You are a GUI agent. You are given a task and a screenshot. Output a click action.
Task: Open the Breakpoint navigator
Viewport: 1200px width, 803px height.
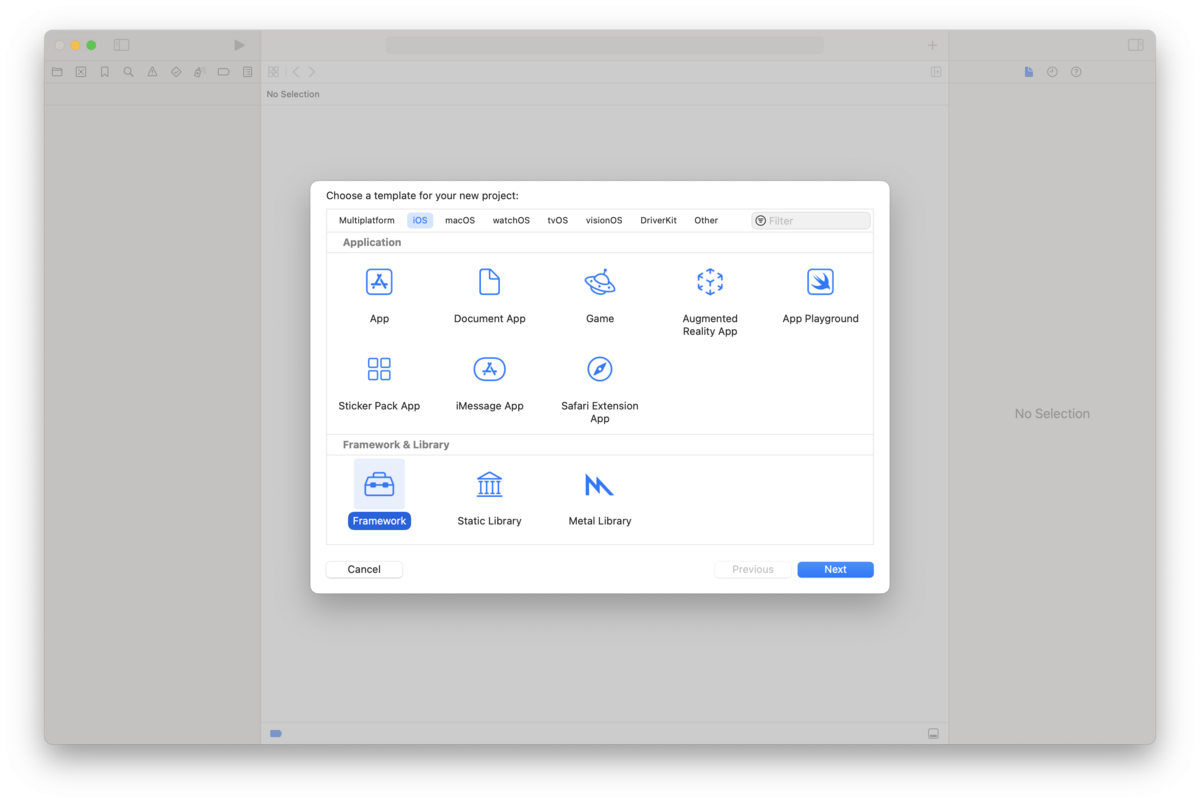pos(224,72)
